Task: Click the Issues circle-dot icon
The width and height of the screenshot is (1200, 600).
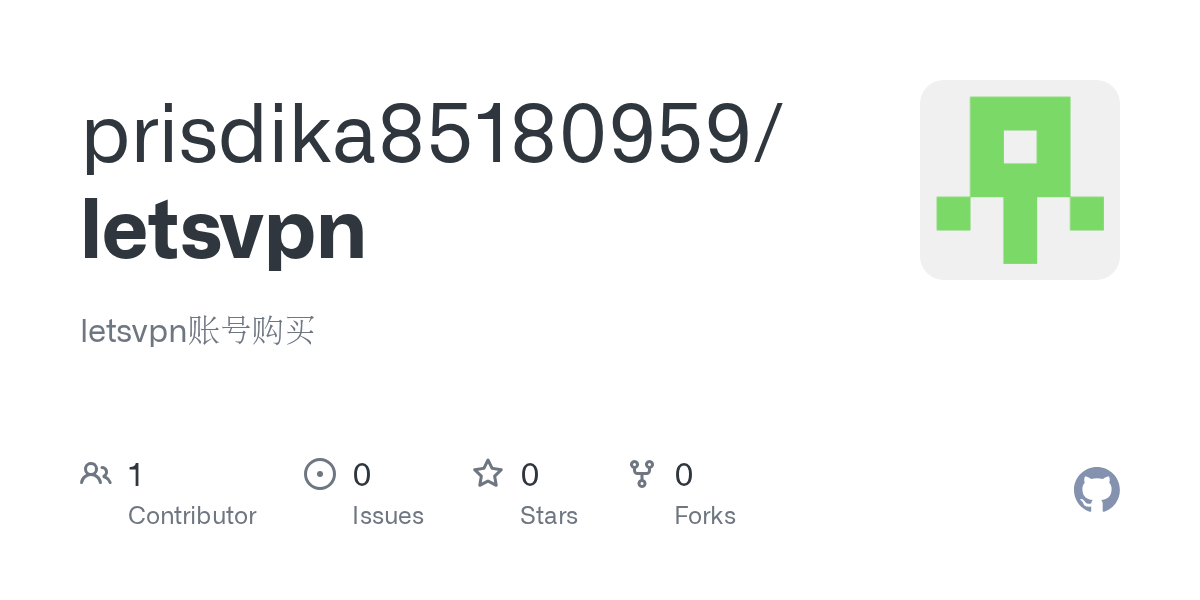Action: click(x=319, y=474)
